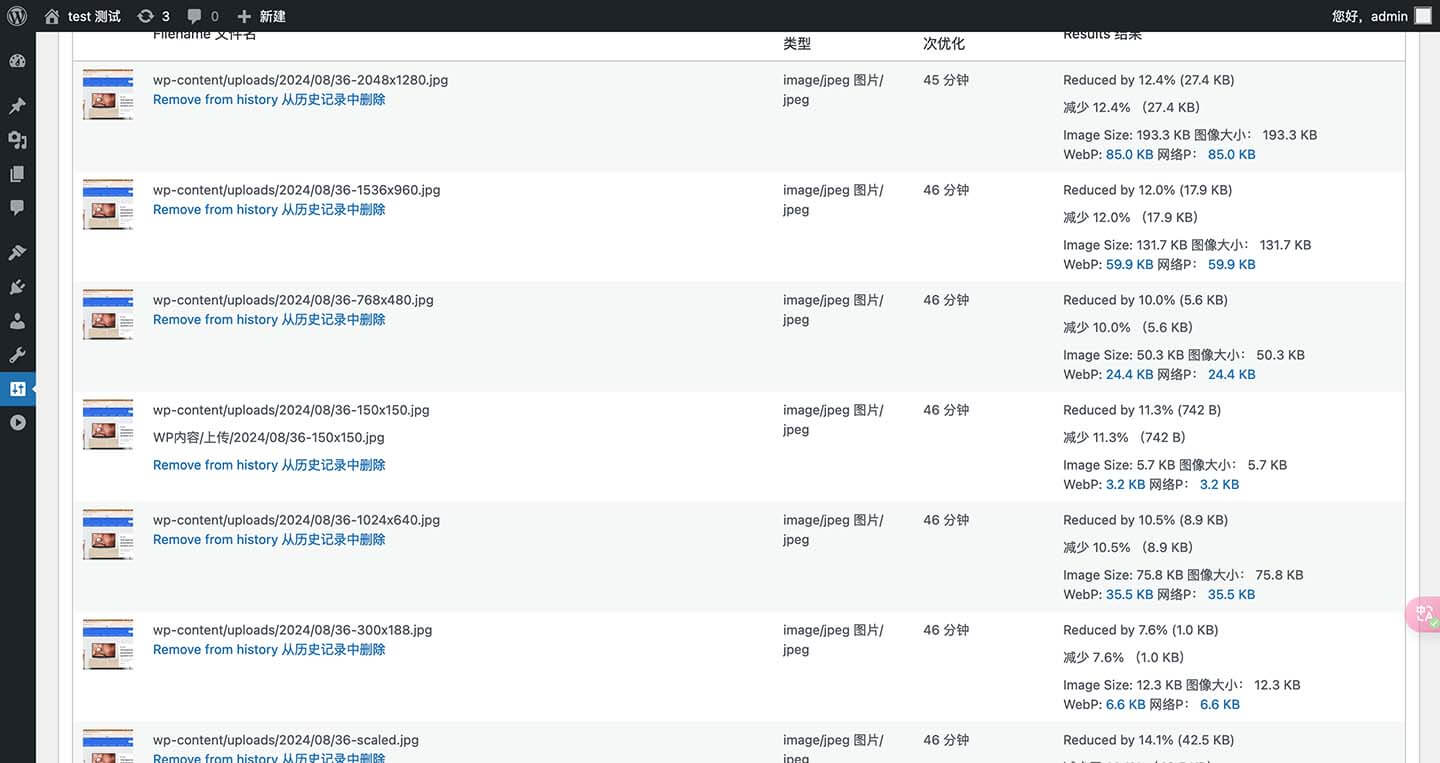The width and height of the screenshot is (1440, 763).
Task: Visit site via home icon 'test 测试'
Action: 83,16
